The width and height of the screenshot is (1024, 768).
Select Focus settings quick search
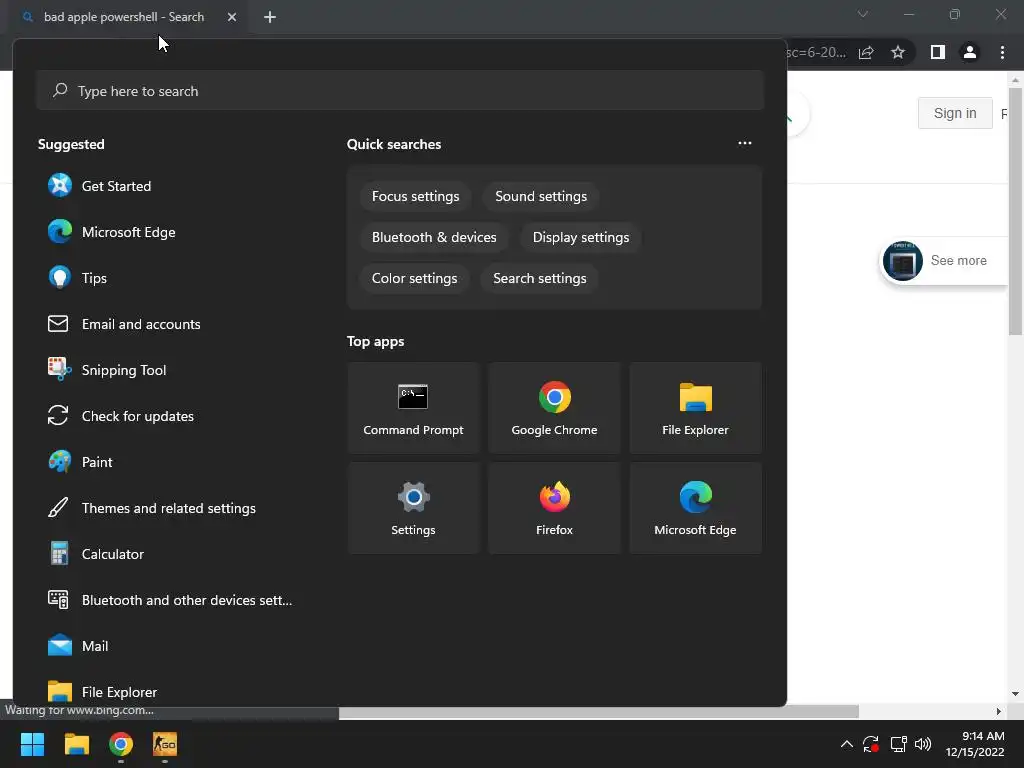(415, 197)
